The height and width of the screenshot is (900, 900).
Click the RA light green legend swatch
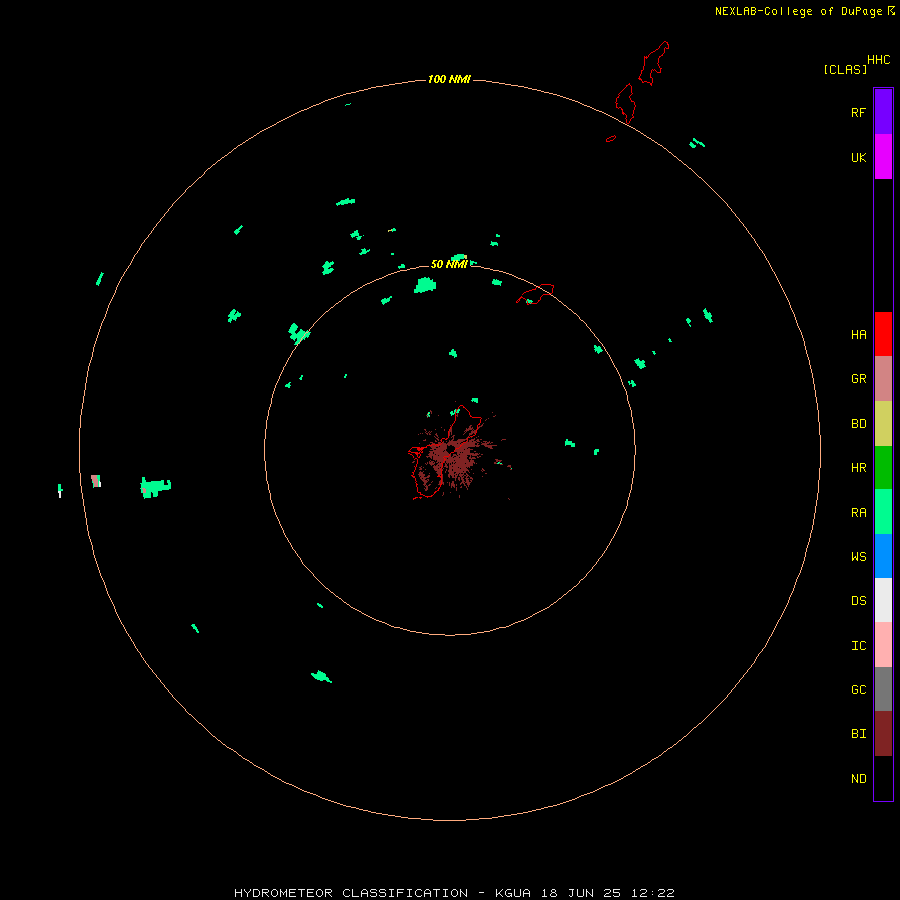point(883,512)
